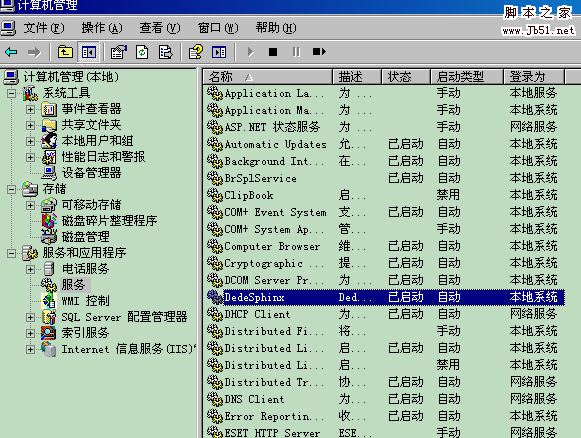Open the Help toolbar icon

196,52
